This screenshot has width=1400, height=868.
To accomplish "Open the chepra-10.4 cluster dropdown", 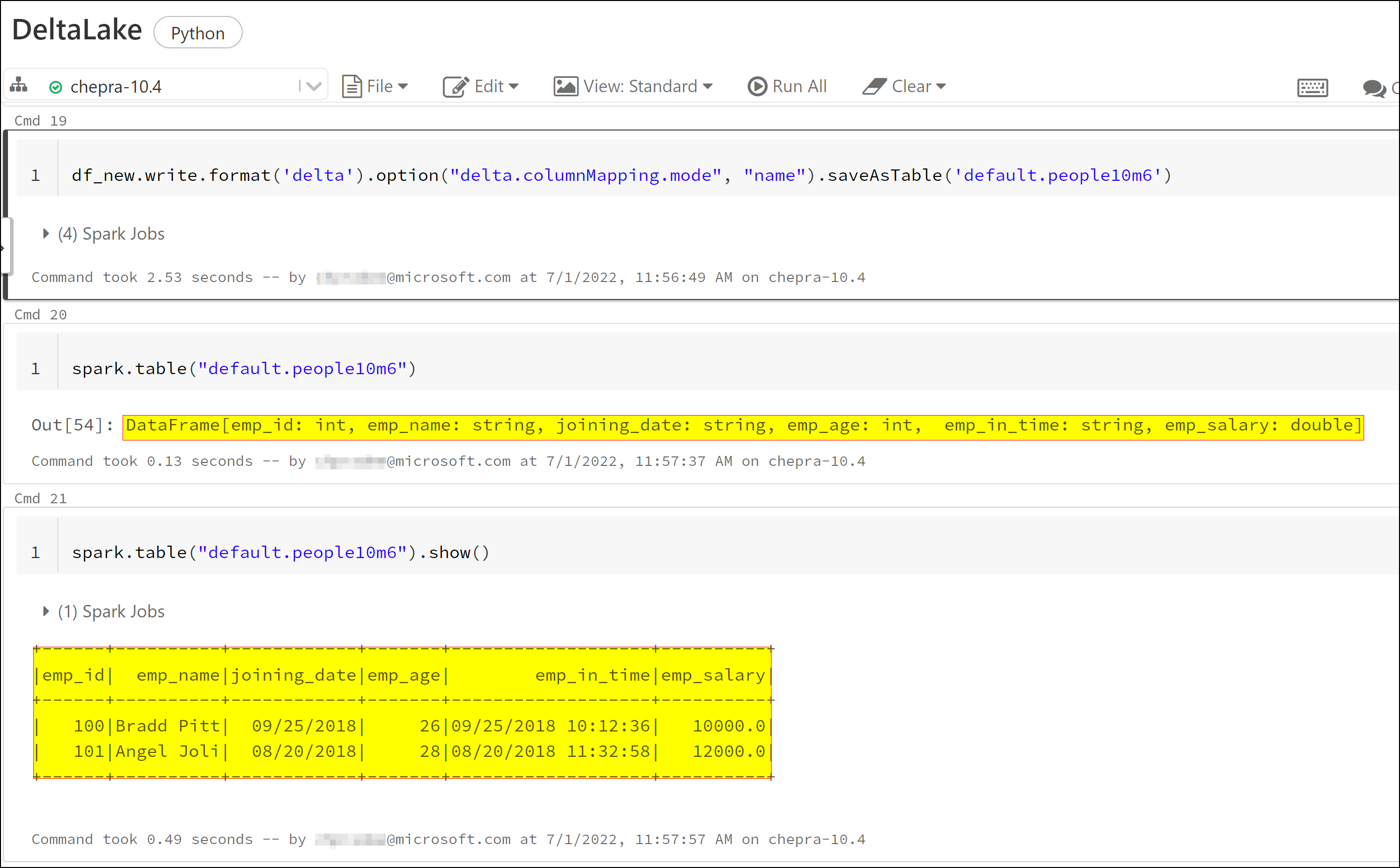I will click(313, 87).
